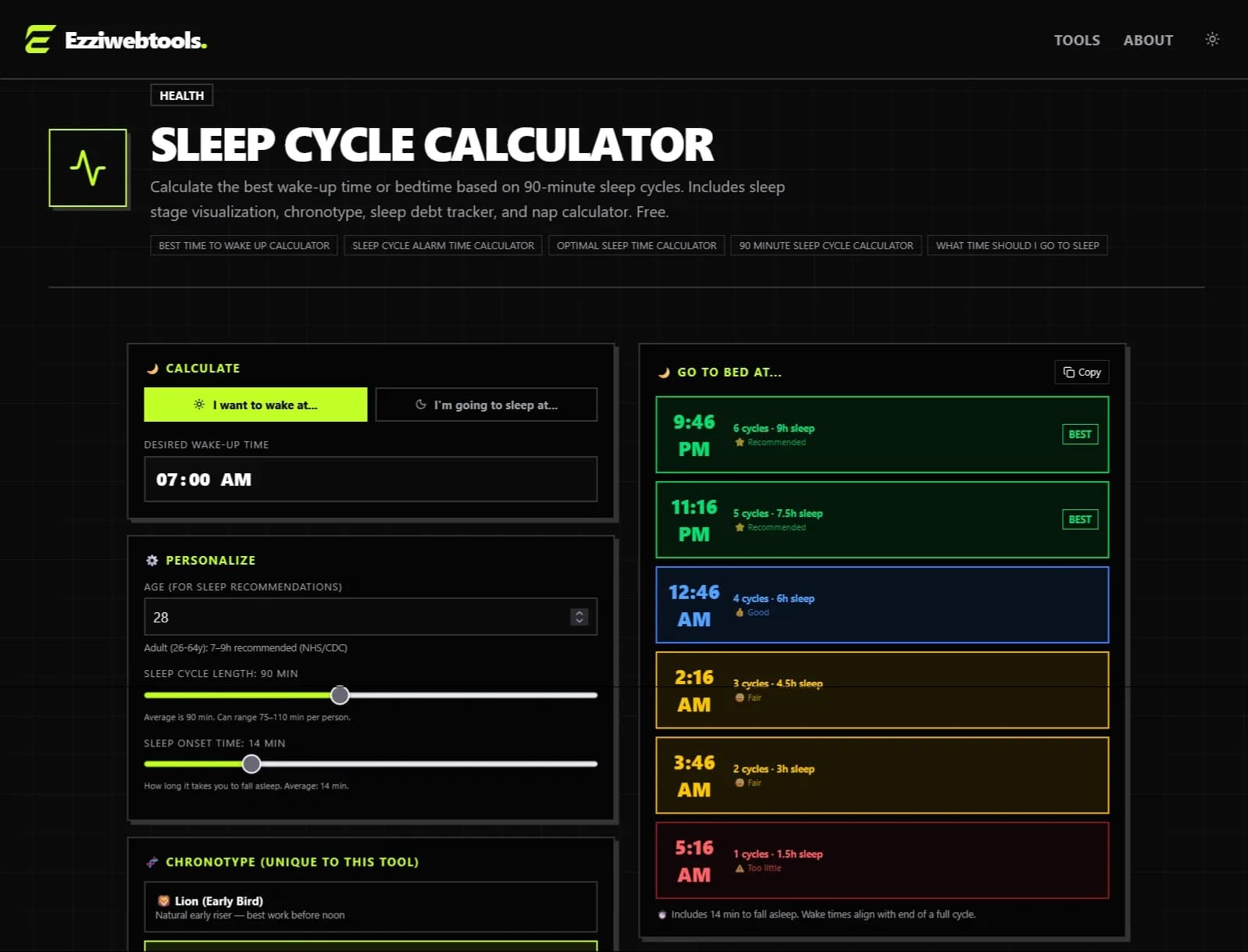Click the thumbs-up icon beside Good
The image size is (1248, 952).
(x=740, y=612)
